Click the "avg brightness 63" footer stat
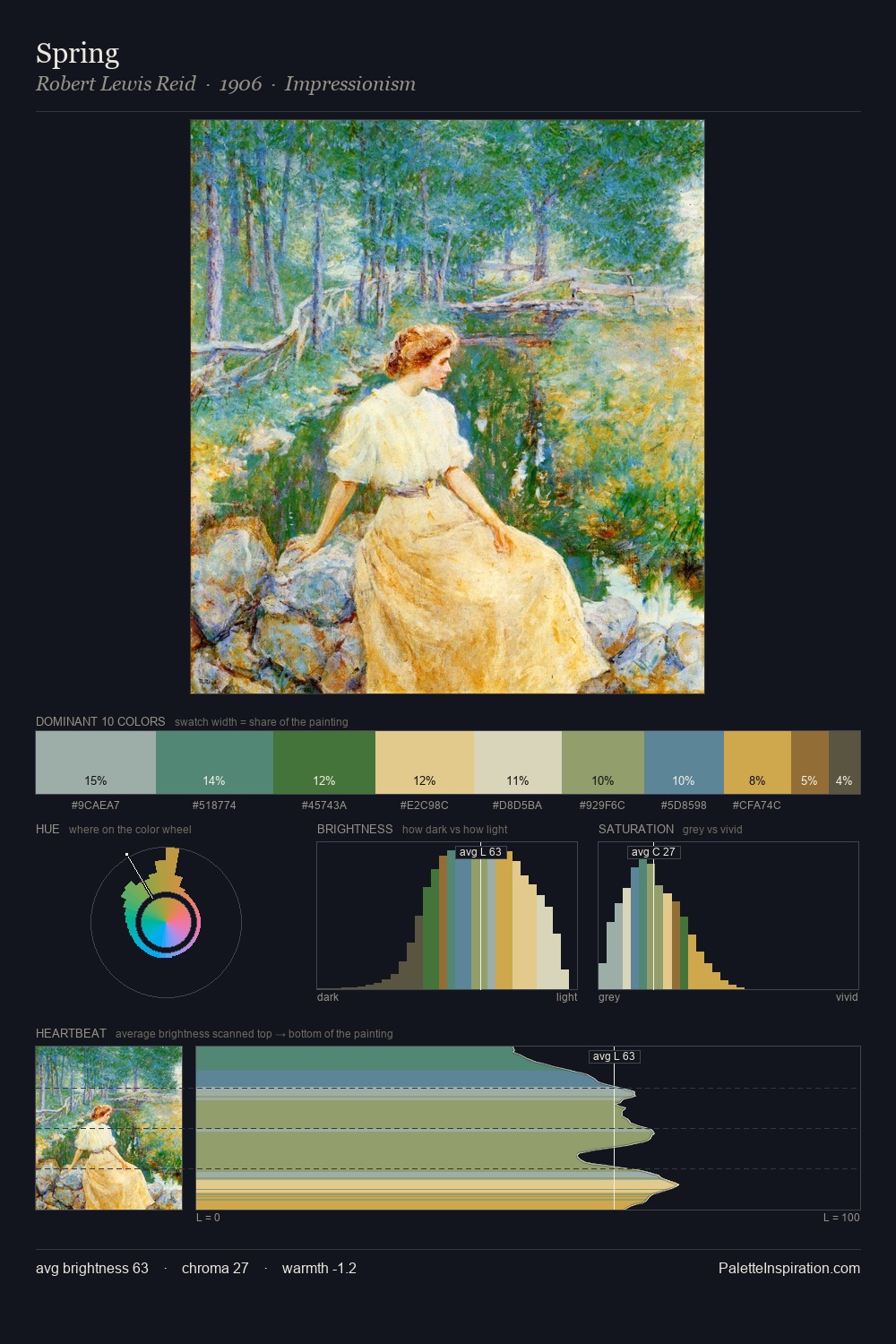896x1344 pixels. tap(92, 1269)
